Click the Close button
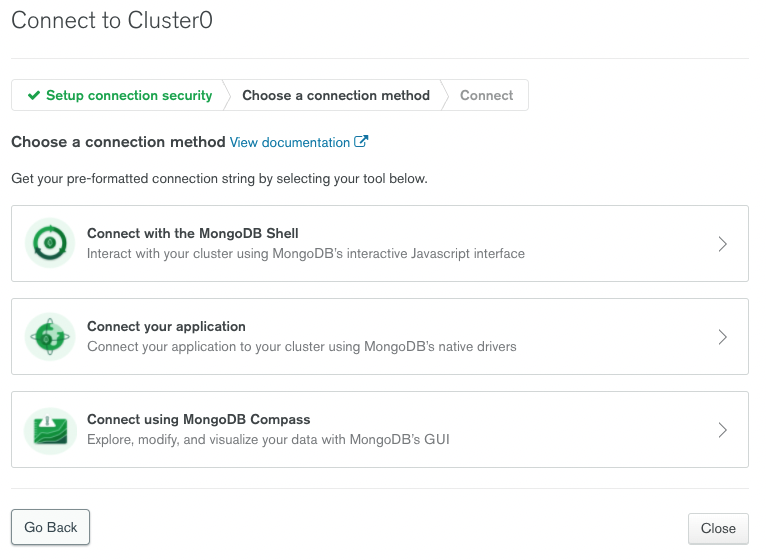The height and width of the screenshot is (560, 766). click(x=718, y=528)
